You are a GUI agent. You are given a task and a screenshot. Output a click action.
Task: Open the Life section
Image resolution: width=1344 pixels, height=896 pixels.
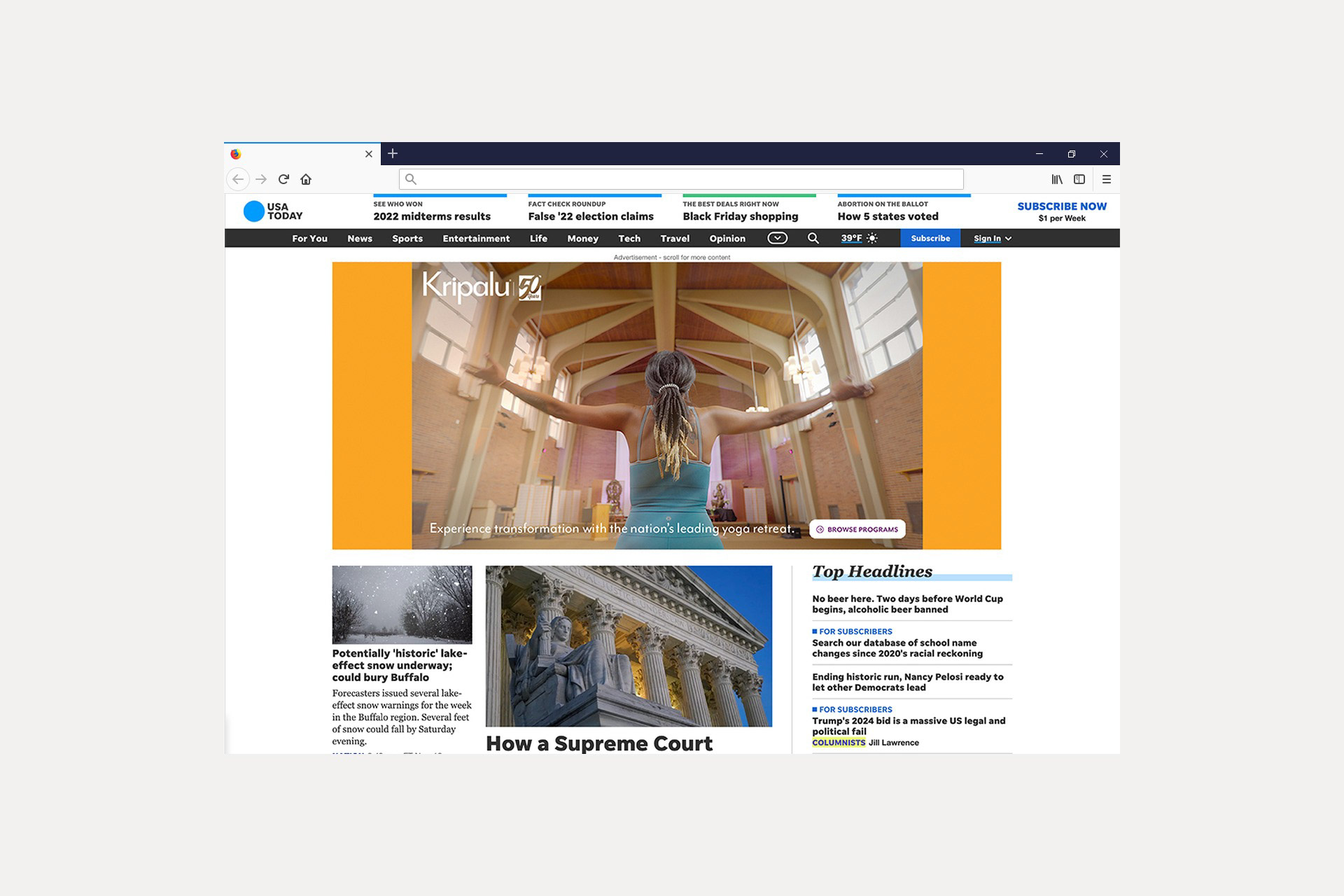[538, 239]
